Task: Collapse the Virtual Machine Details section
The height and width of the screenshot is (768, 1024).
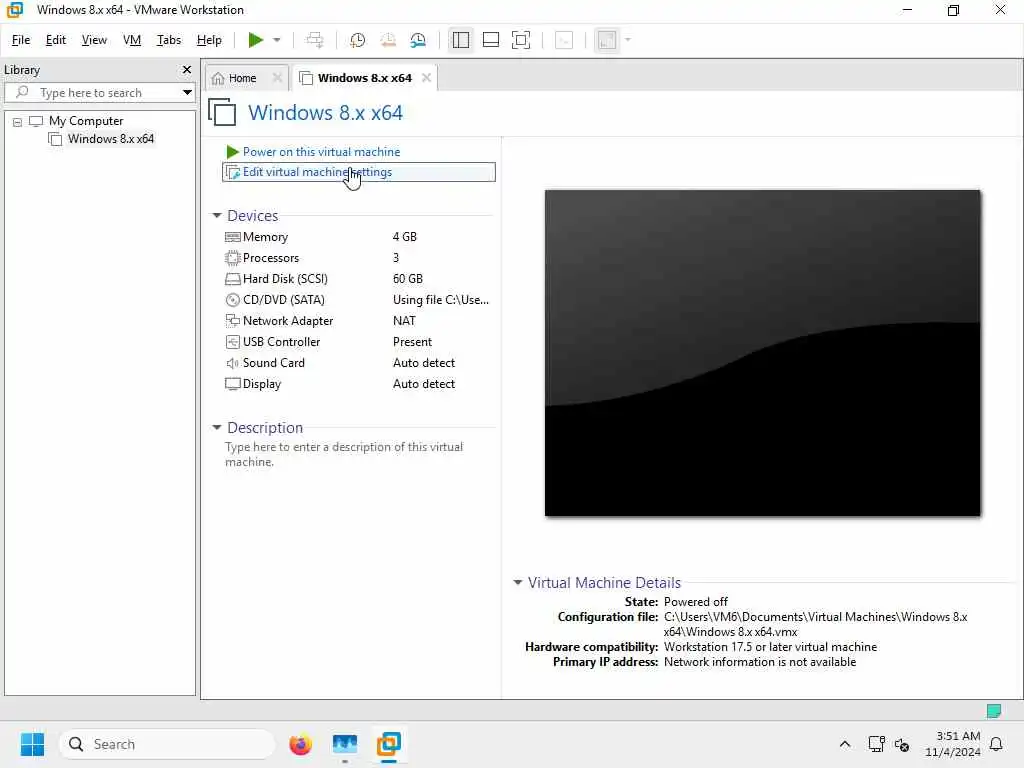Action: pyautogui.click(x=517, y=582)
